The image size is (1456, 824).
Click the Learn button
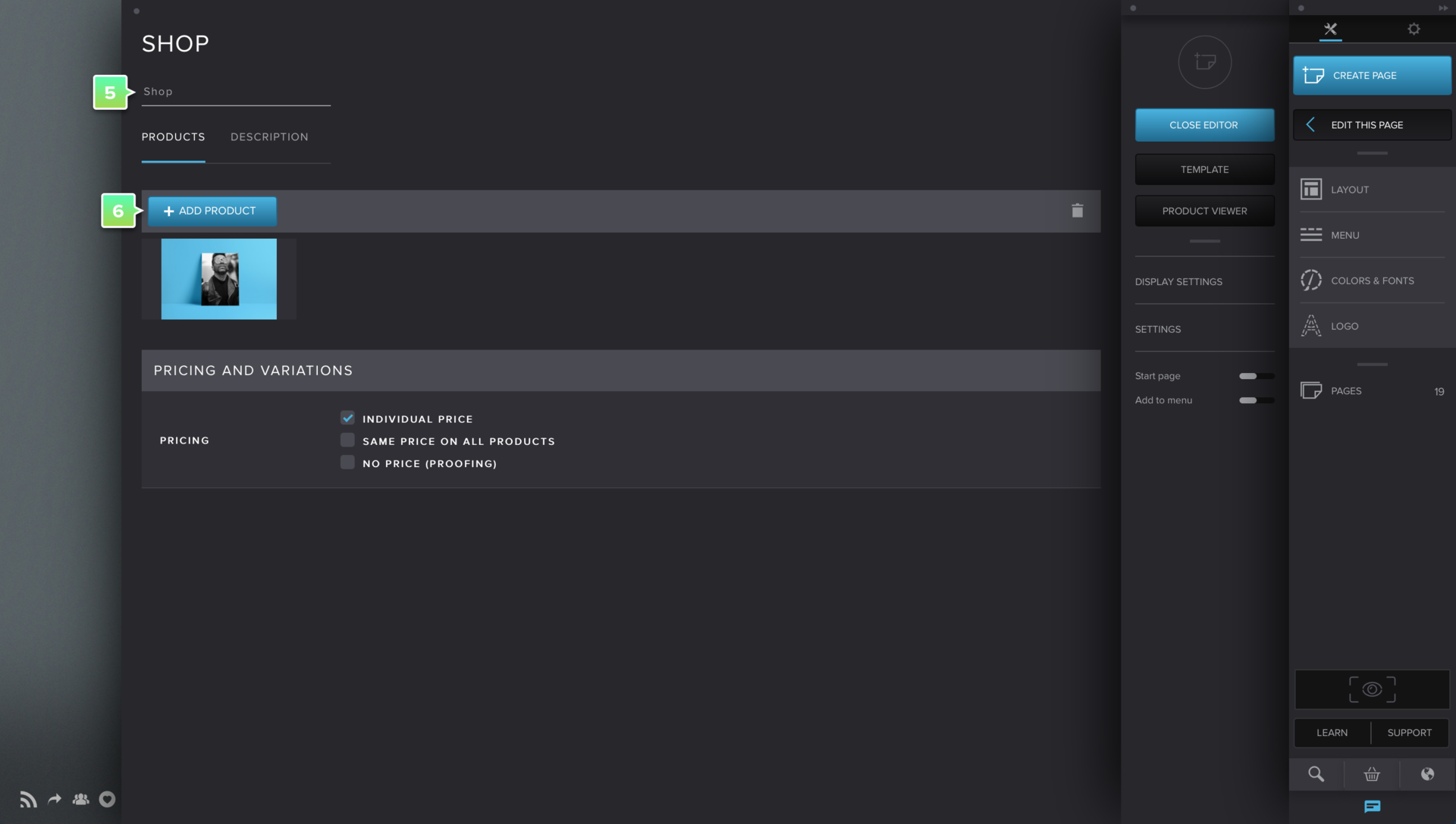coord(1332,732)
